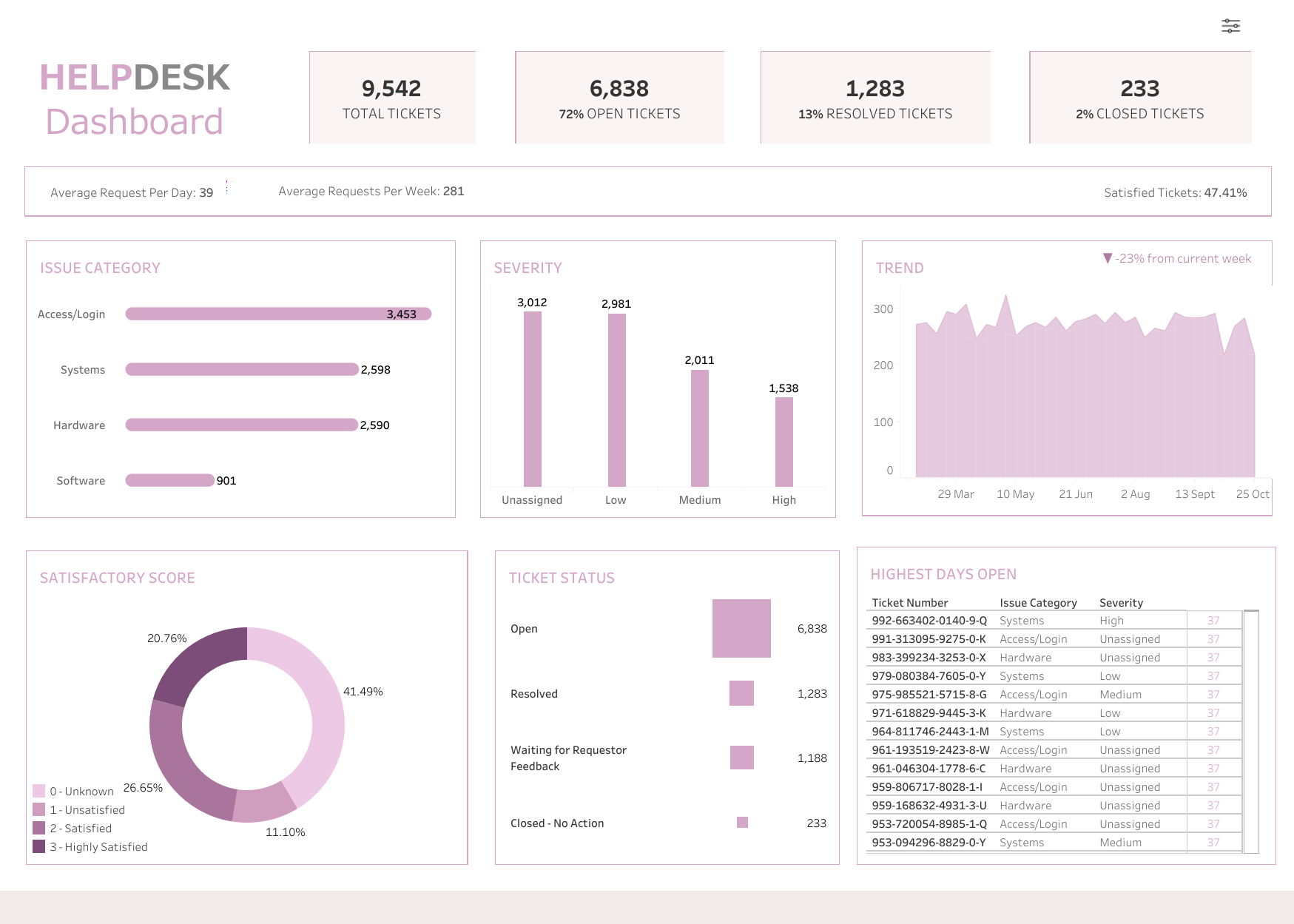Viewport: 1294px width, 924px height.
Task: Click the 13 Sept trend axis label
Action: 1195,494
